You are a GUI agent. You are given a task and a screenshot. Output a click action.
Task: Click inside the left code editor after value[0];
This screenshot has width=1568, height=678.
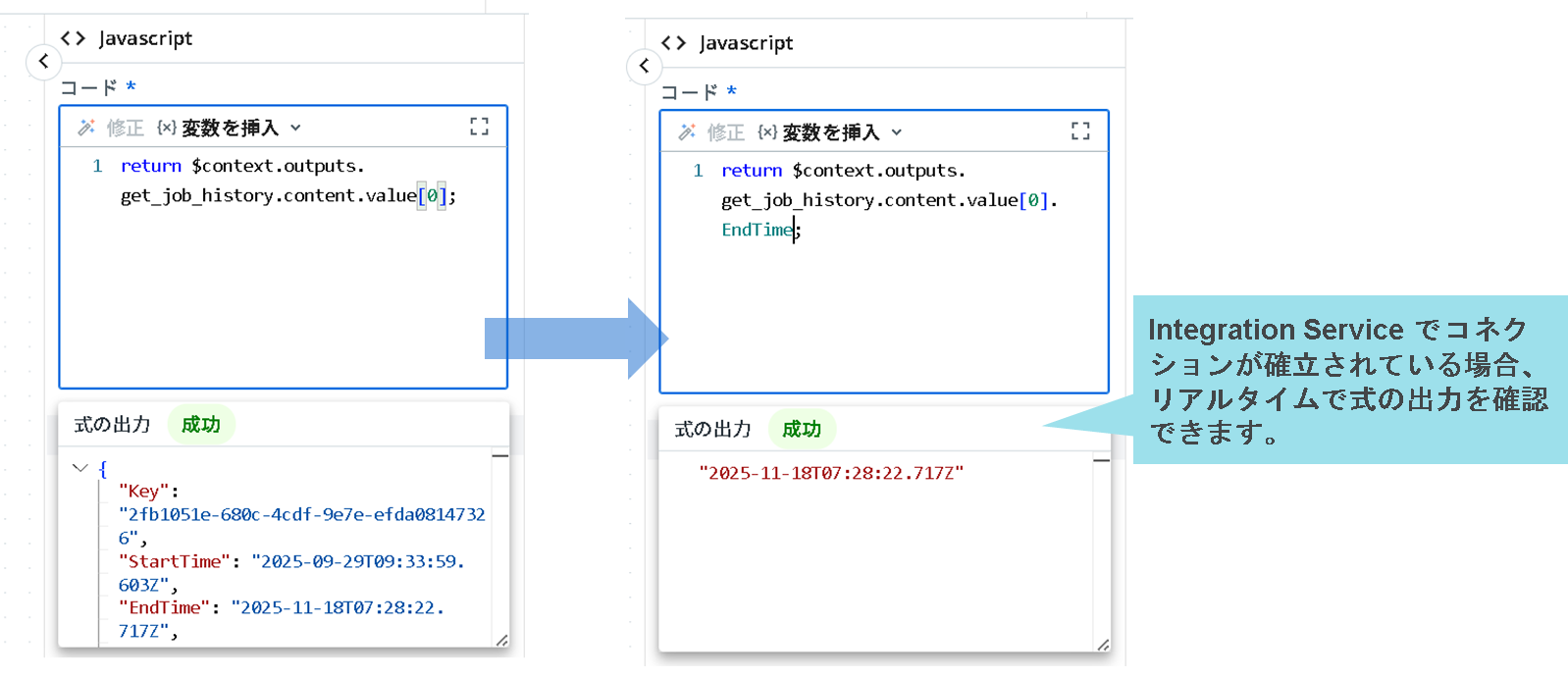coord(460,195)
